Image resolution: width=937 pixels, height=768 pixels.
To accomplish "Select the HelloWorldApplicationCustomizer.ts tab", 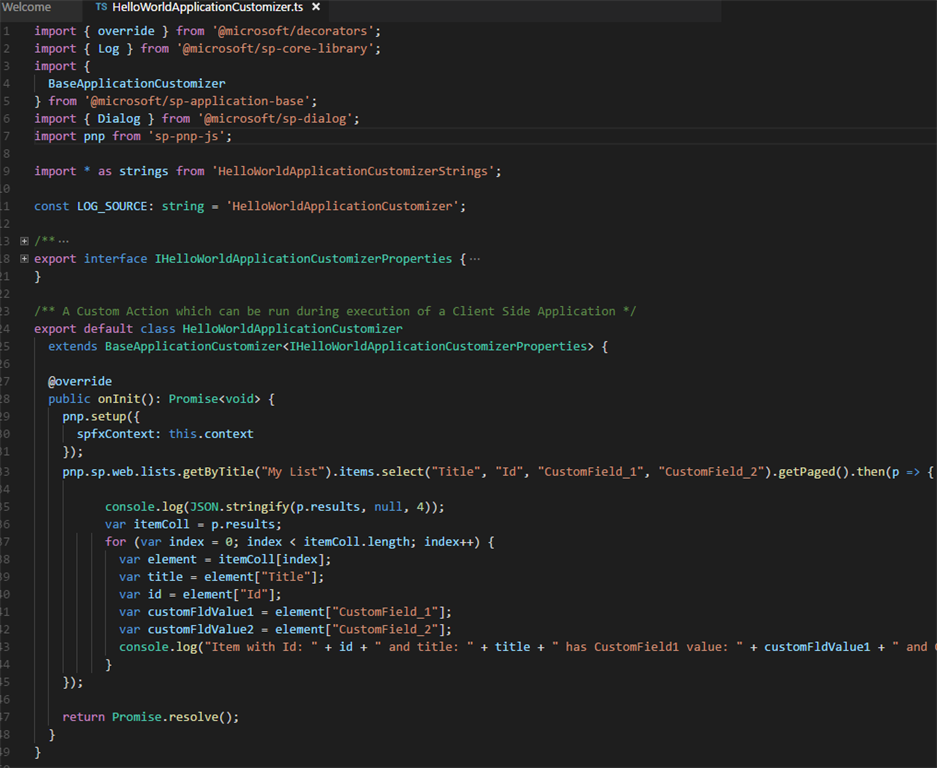I will [x=207, y=7].
